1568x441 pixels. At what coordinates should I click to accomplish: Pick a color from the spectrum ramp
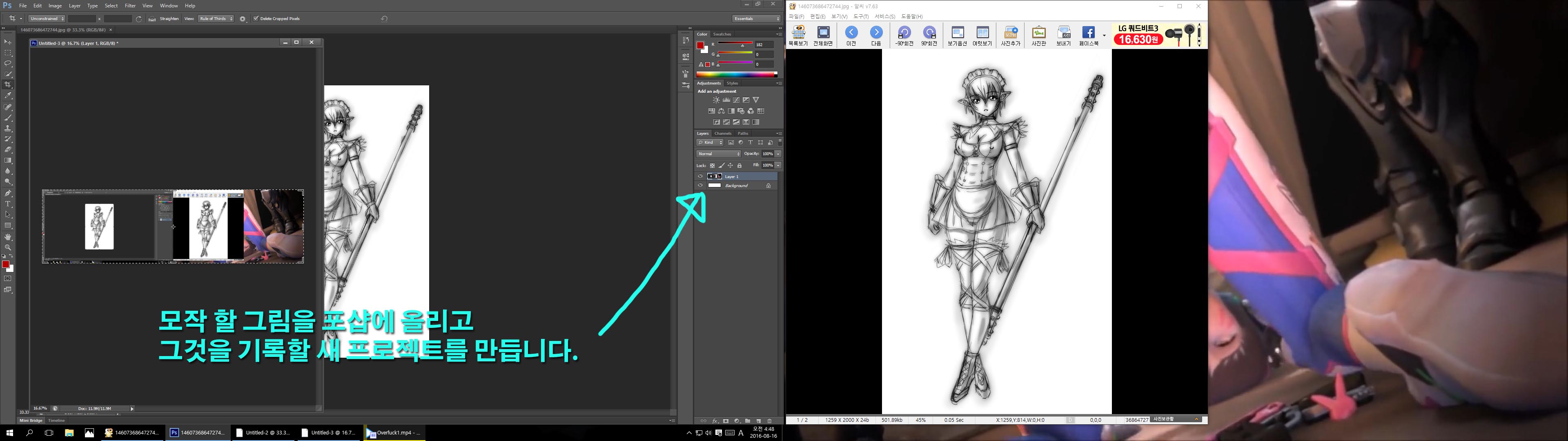point(737,74)
